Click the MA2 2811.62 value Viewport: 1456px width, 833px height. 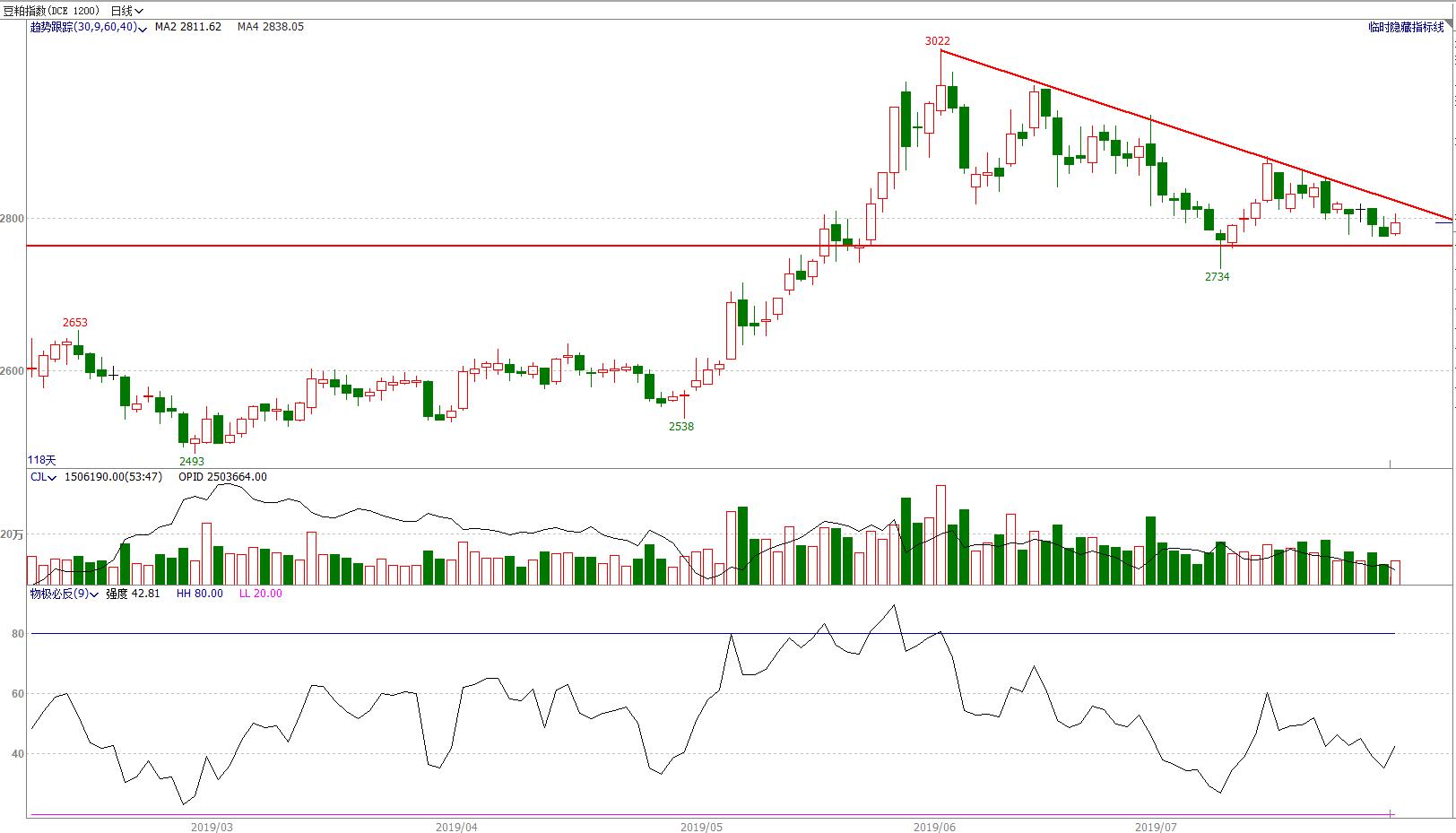[x=188, y=27]
